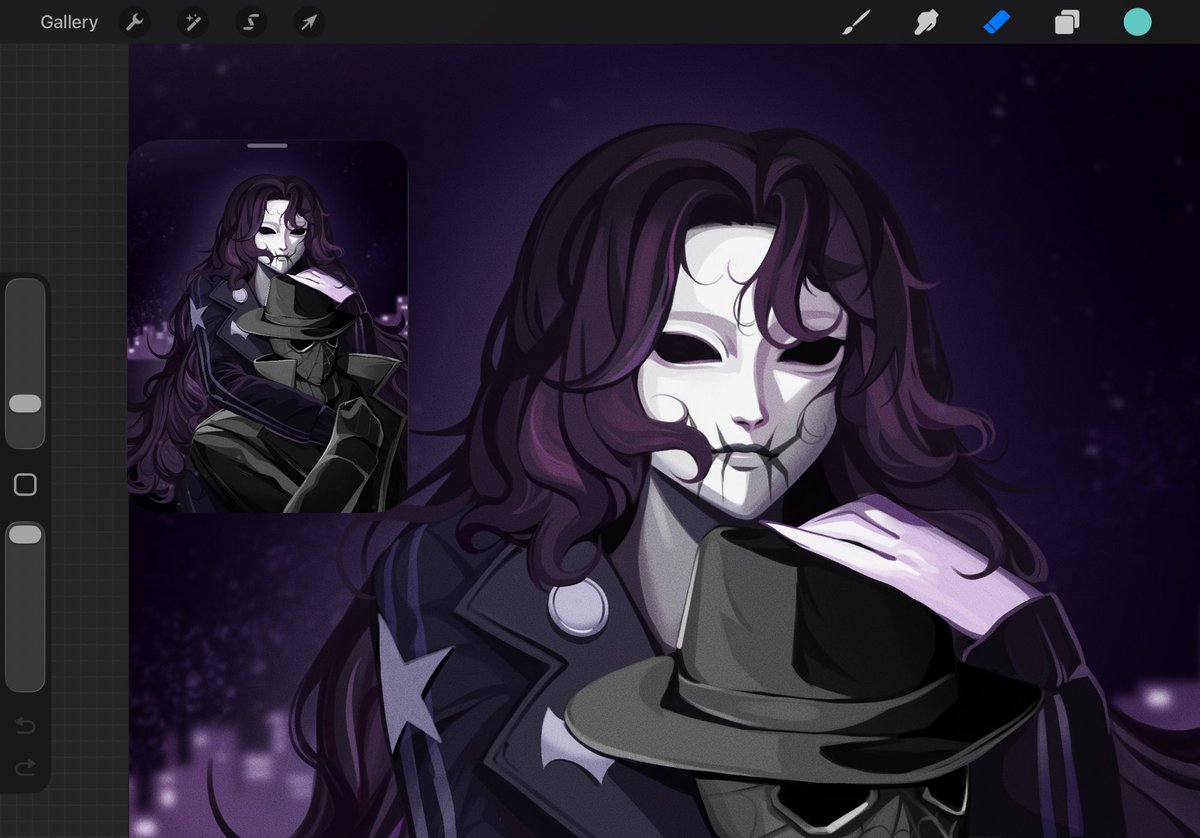The image size is (1200, 838).
Task: Grab the reference window top handle bar
Action: [267, 145]
